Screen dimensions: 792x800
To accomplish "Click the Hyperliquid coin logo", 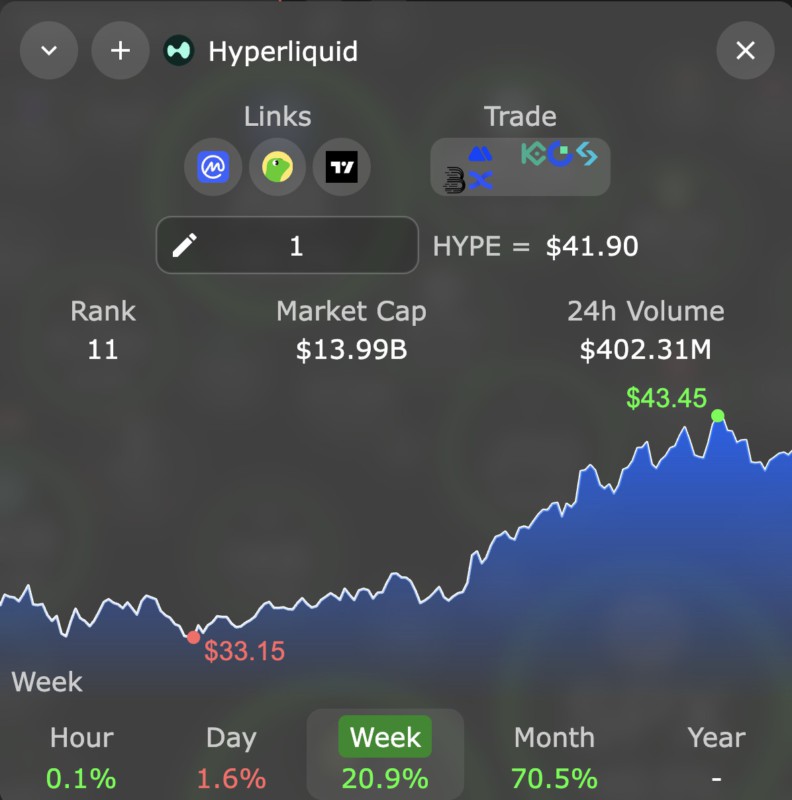I will (x=179, y=51).
